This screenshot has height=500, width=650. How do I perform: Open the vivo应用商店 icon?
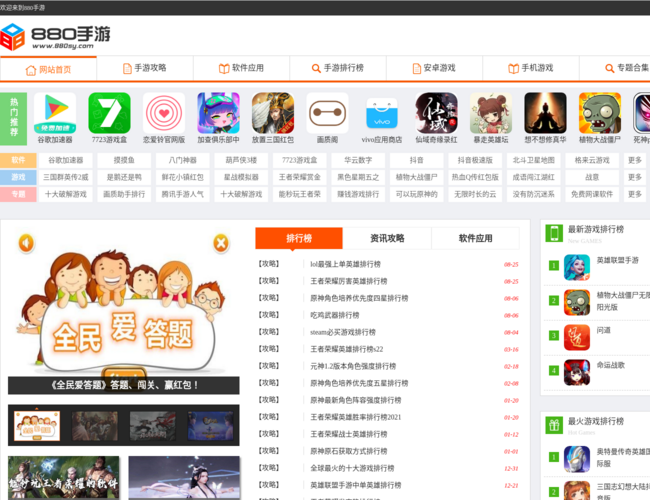coord(381,114)
